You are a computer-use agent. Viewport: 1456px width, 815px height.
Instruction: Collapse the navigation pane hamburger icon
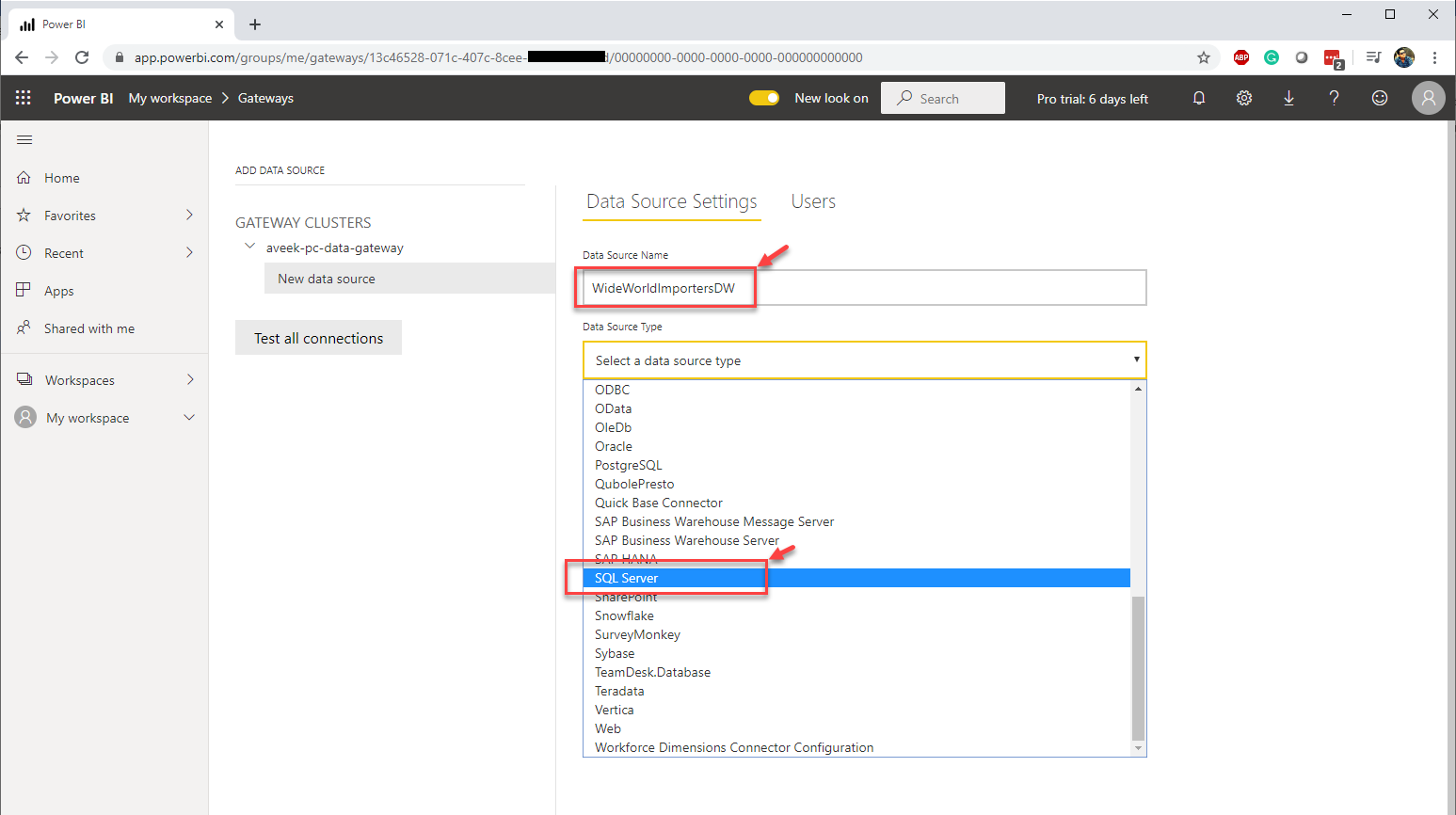point(24,140)
